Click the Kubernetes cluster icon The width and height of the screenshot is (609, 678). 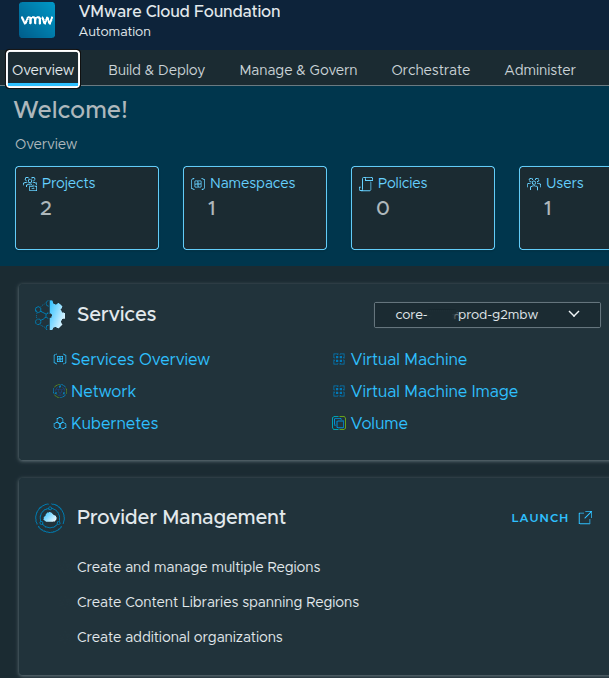60,423
